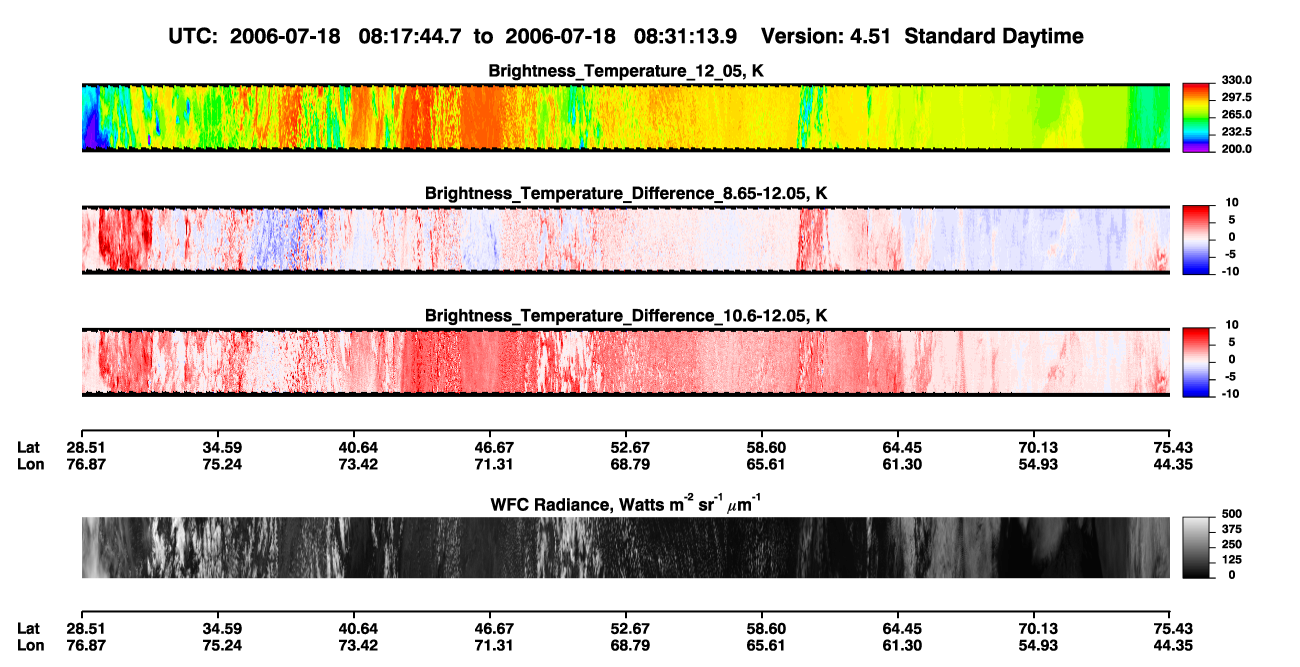Click longitude 54.93 on the axis under the 10.6-12.05 panel
This screenshot has width=1300, height=667.
coord(1039,464)
